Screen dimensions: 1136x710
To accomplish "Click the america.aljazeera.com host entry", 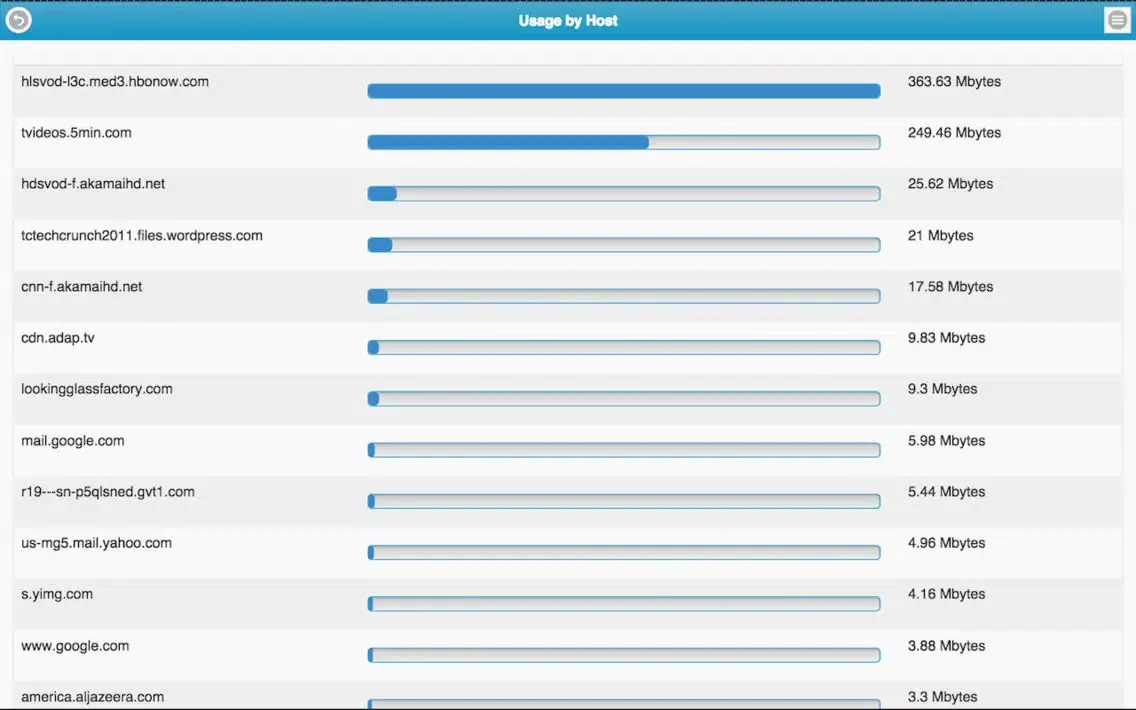I will coord(92,697).
